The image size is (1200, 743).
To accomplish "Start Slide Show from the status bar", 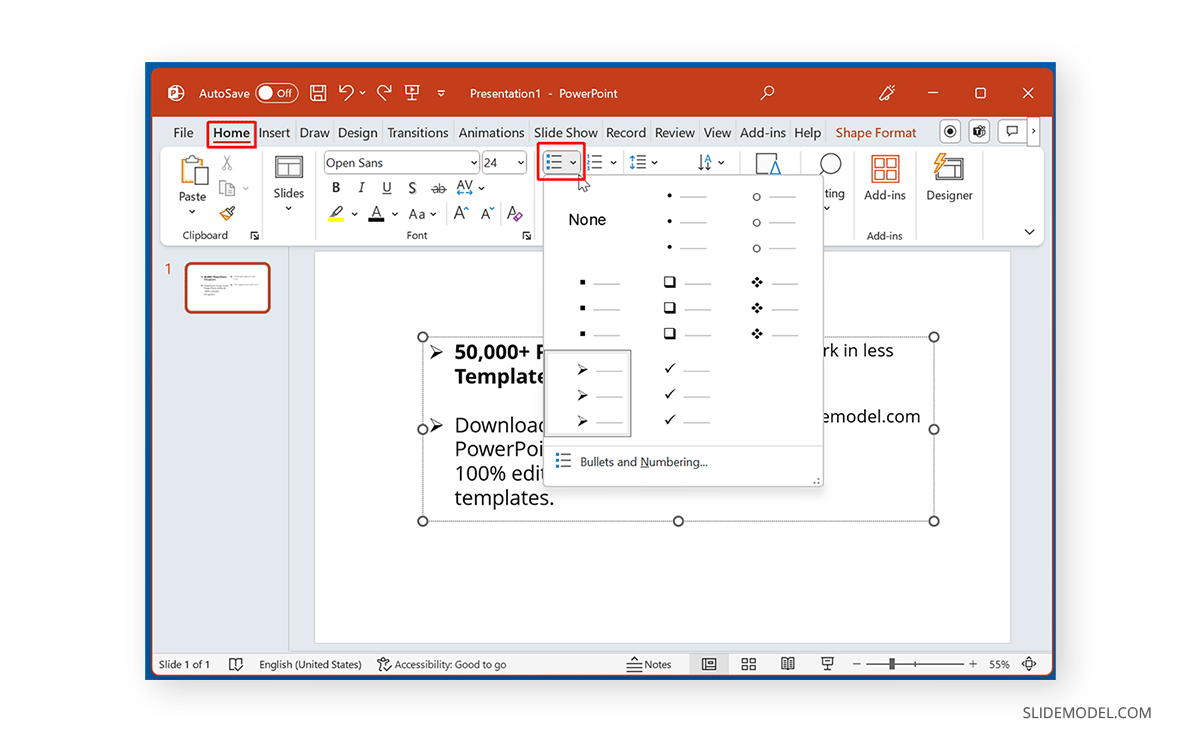I will coord(827,663).
